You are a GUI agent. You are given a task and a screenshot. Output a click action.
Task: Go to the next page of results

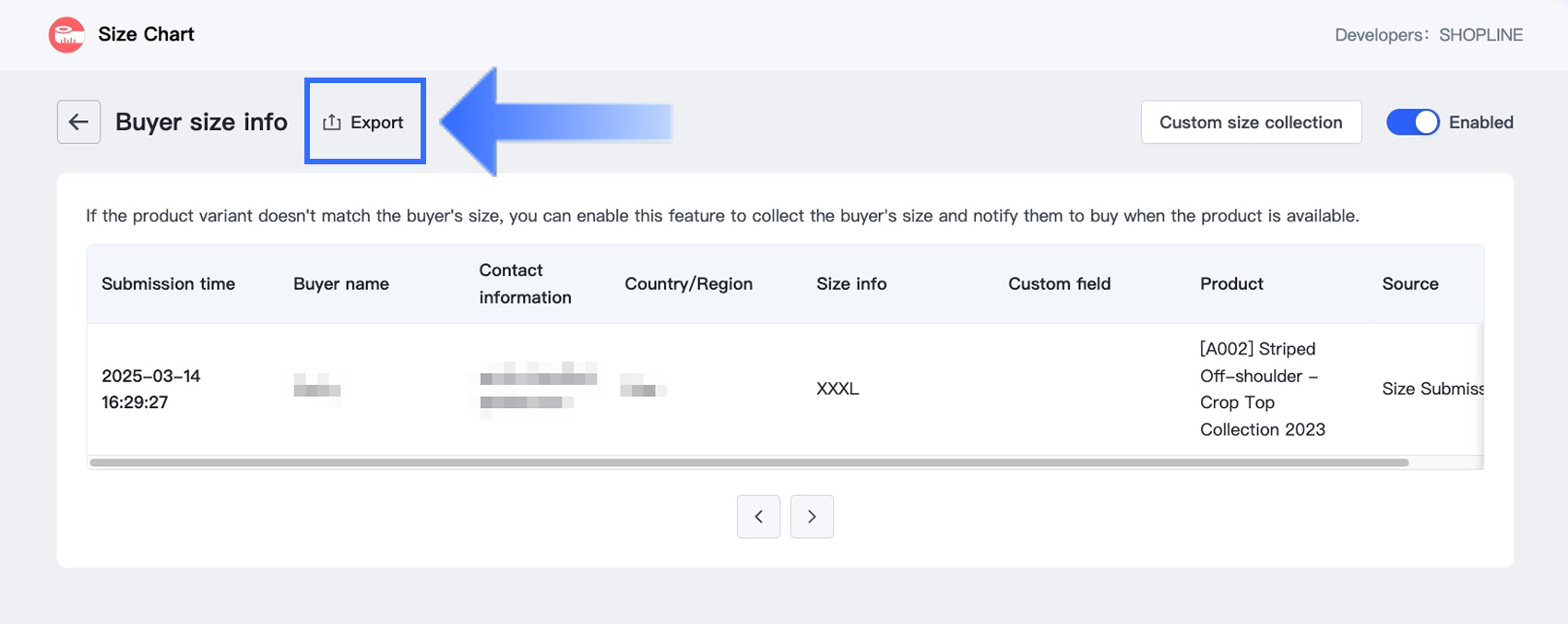coord(812,517)
